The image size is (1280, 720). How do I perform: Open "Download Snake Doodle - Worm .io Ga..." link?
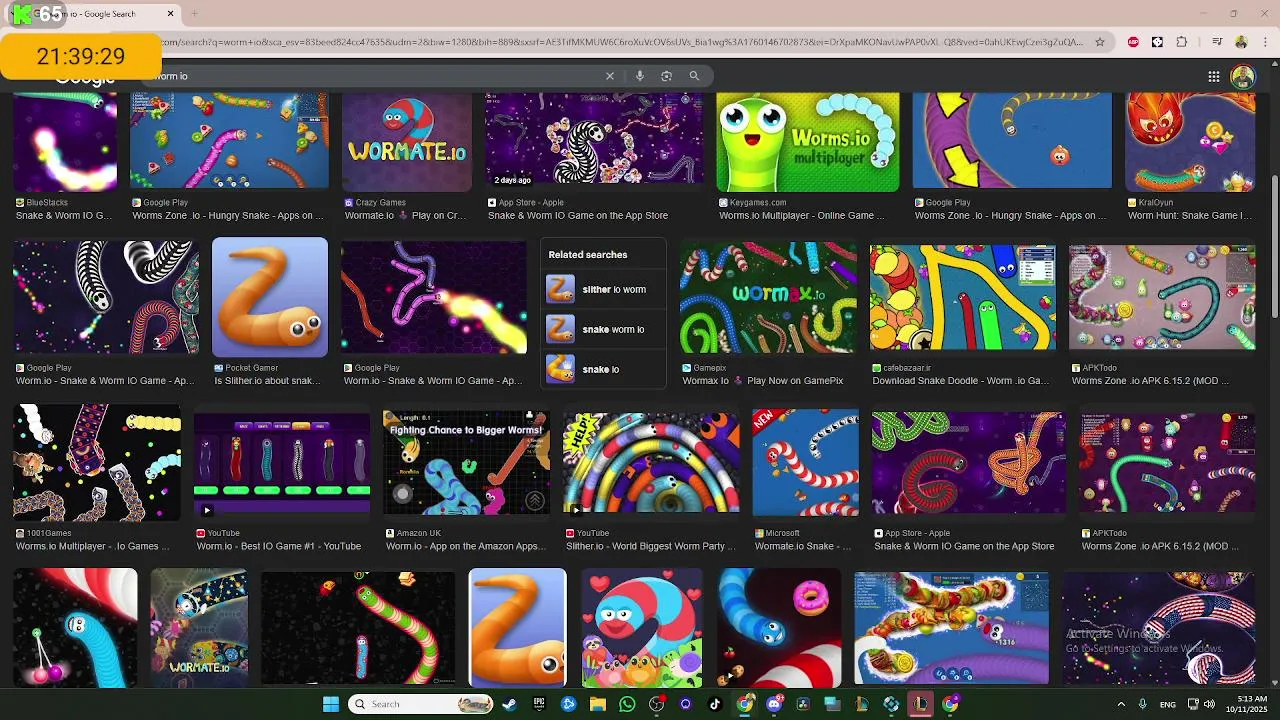click(x=961, y=381)
